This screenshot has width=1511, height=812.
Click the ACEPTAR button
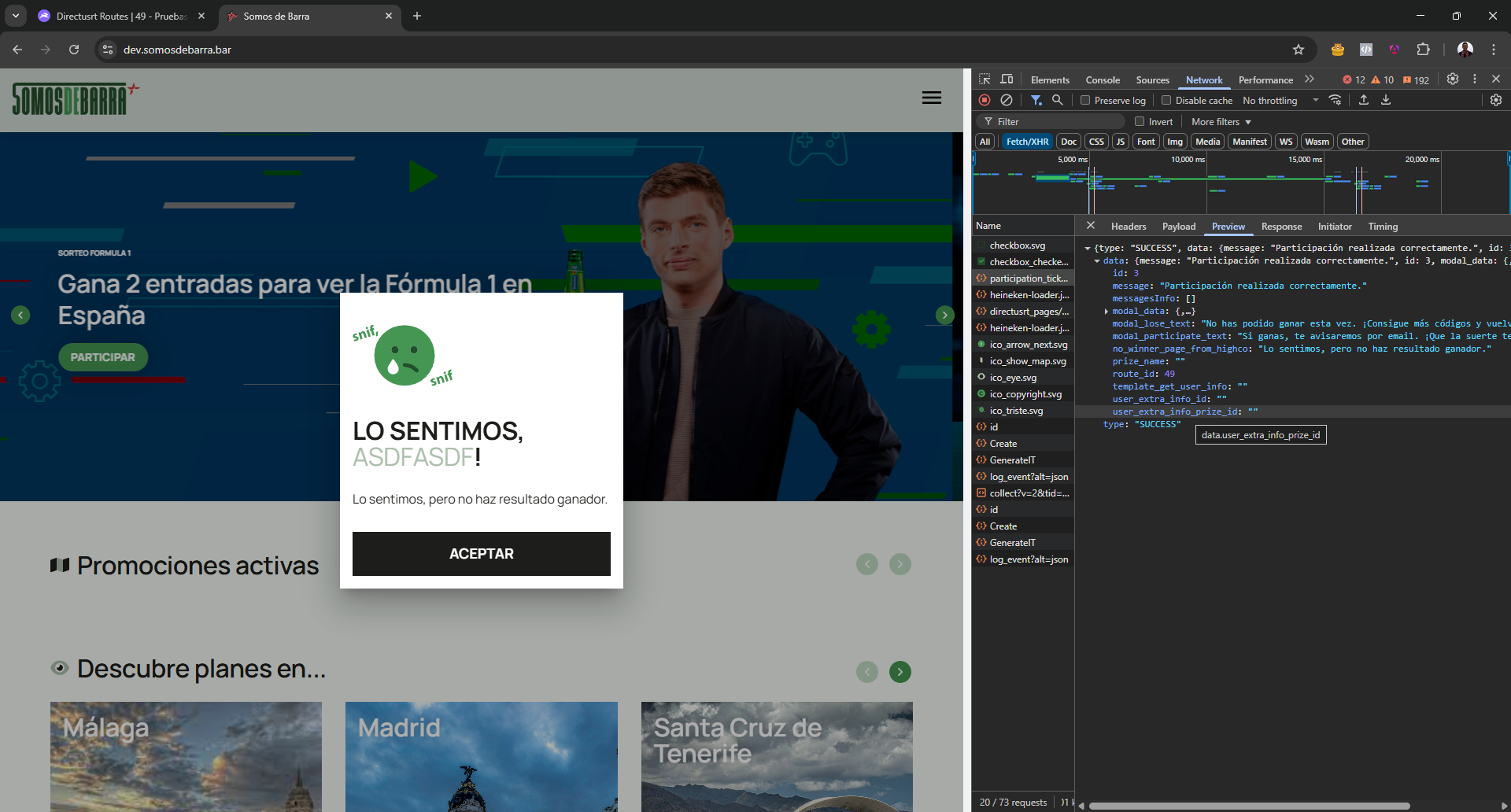pos(482,554)
